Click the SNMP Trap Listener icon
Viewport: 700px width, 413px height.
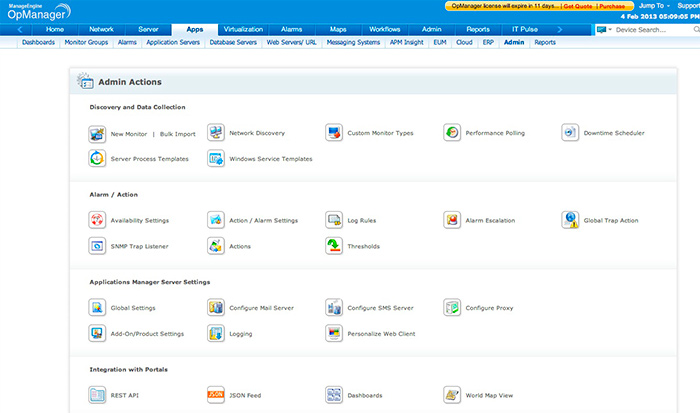coord(97,246)
